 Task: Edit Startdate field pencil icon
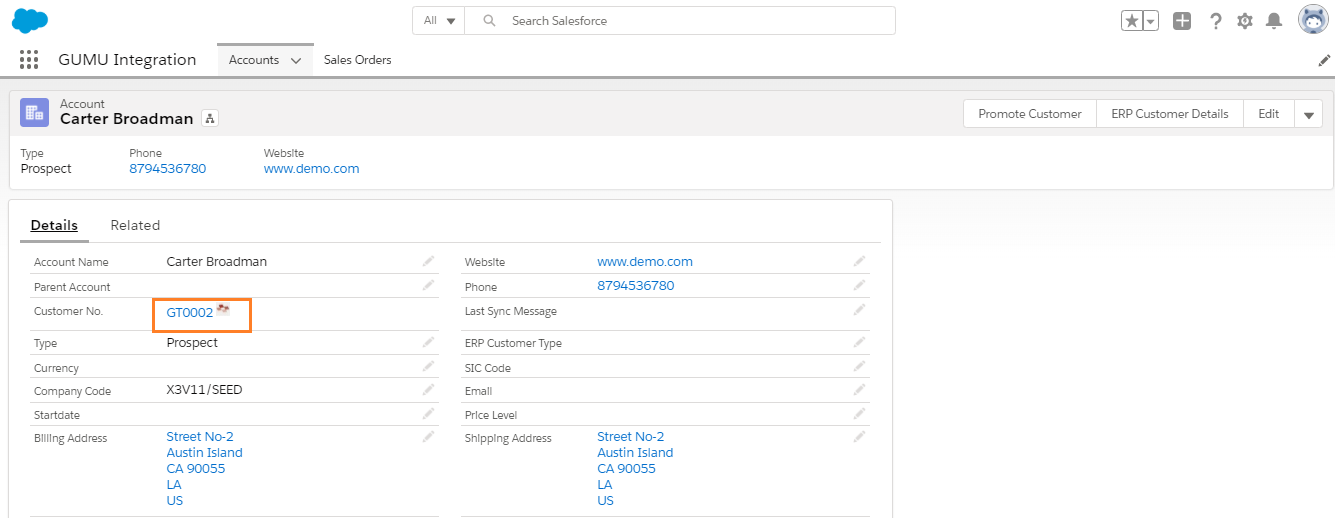click(428, 414)
